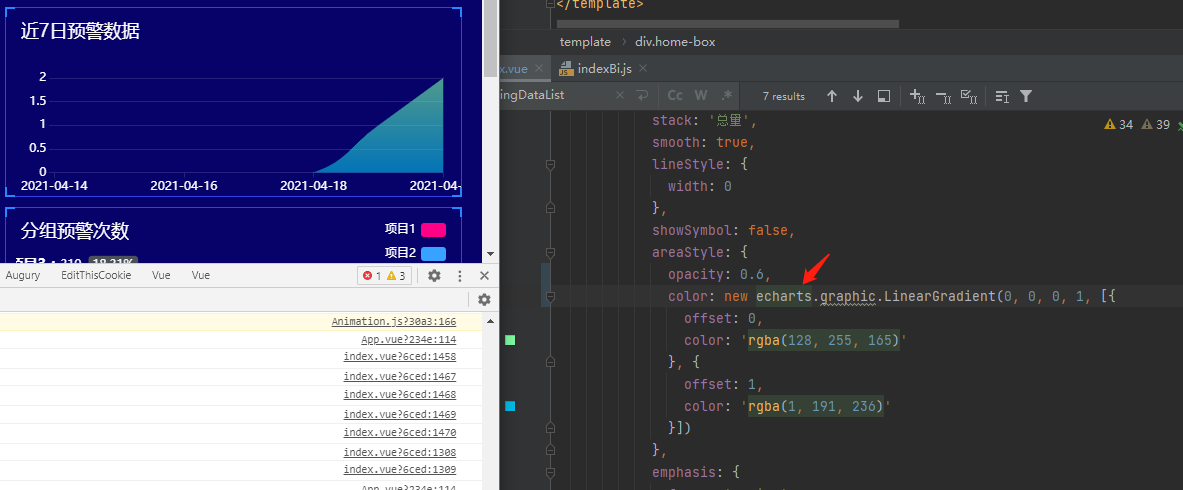
Task: Collapse the areaStyle block fold marker
Action: 550,252
